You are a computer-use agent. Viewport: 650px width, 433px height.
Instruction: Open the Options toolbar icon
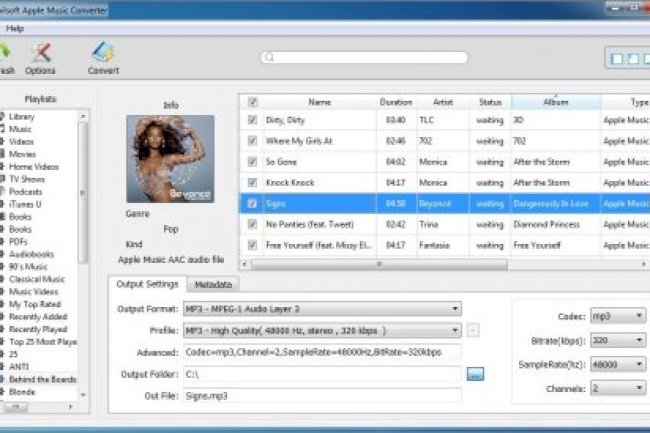click(41, 55)
